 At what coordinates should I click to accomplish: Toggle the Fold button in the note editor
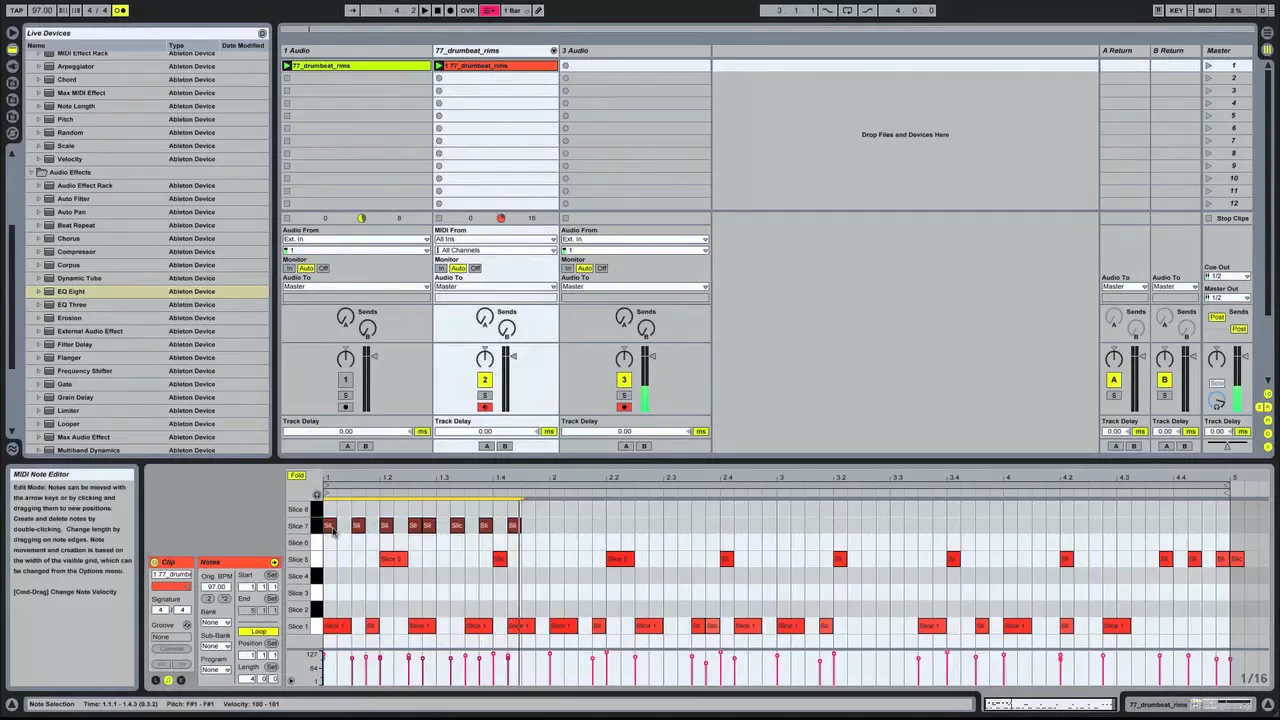coord(297,476)
